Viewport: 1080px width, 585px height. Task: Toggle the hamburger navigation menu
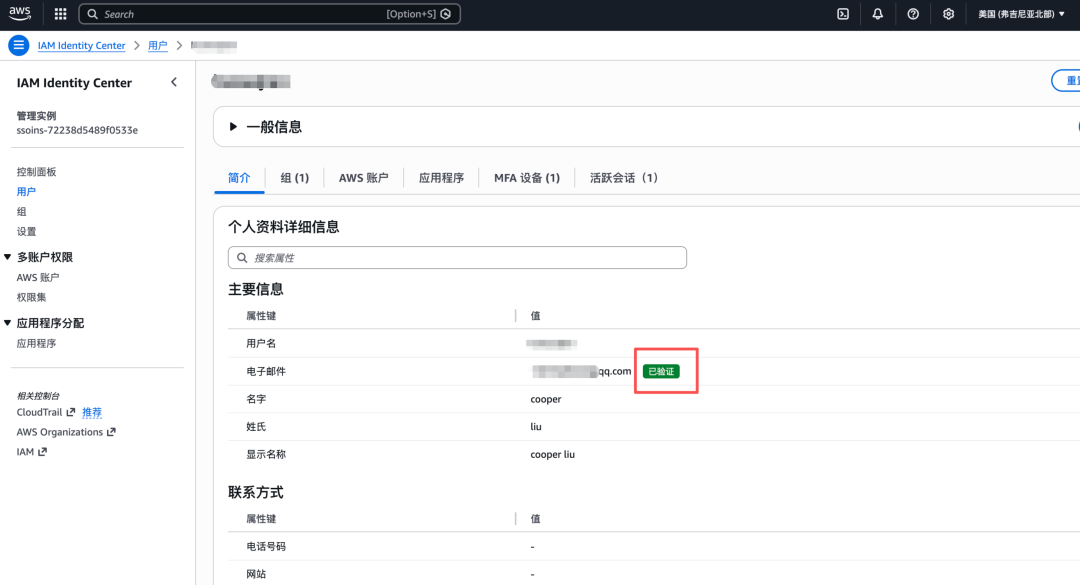click(19, 45)
